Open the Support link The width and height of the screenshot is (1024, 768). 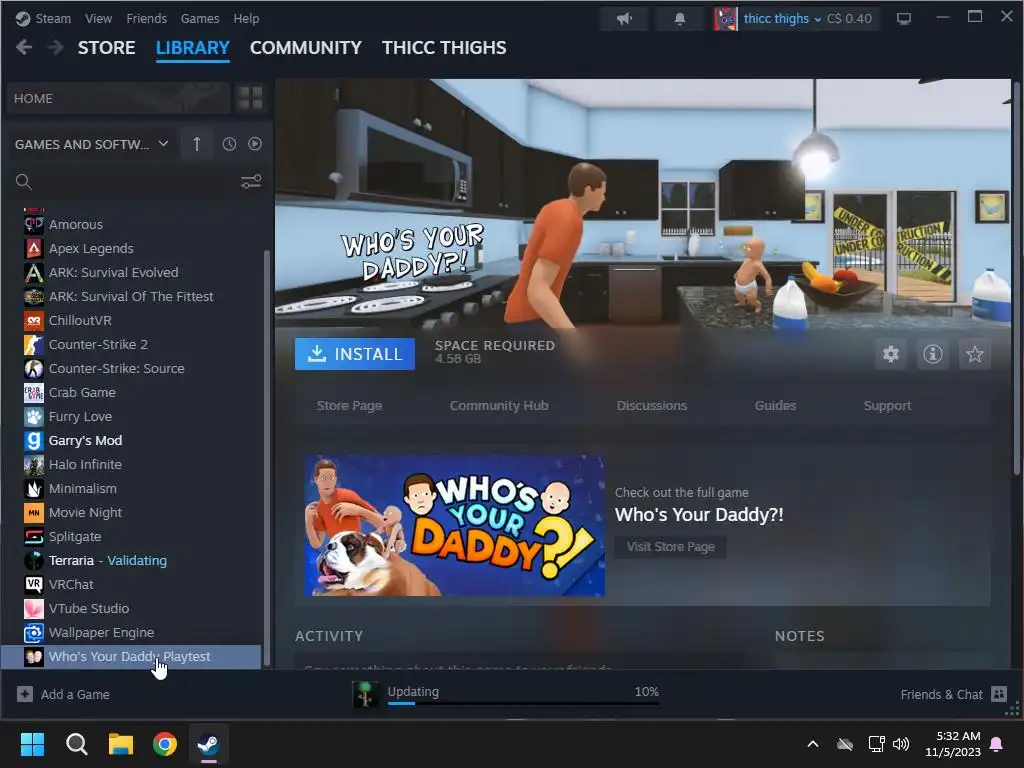pos(888,406)
